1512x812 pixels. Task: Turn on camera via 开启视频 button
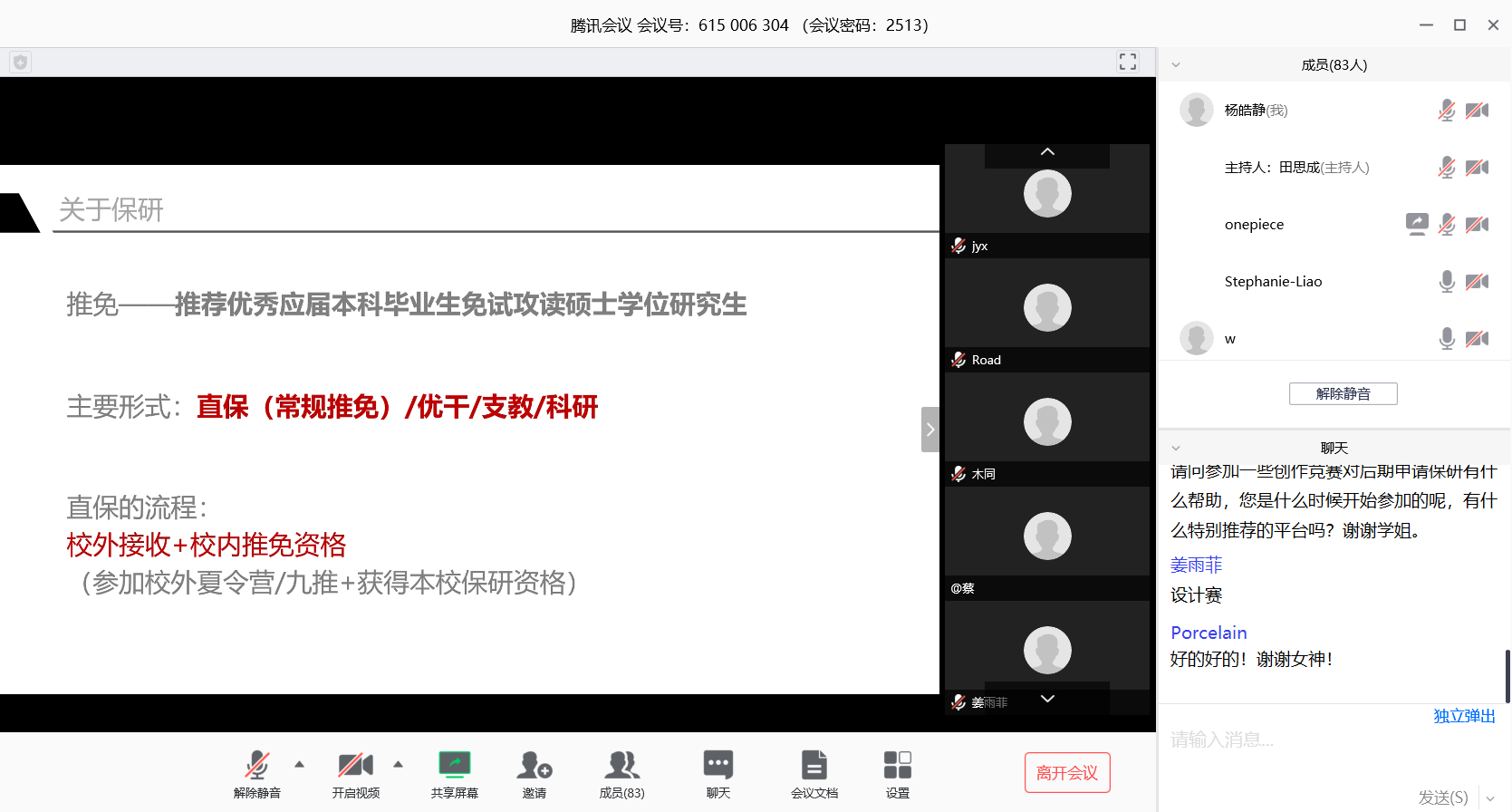click(355, 766)
